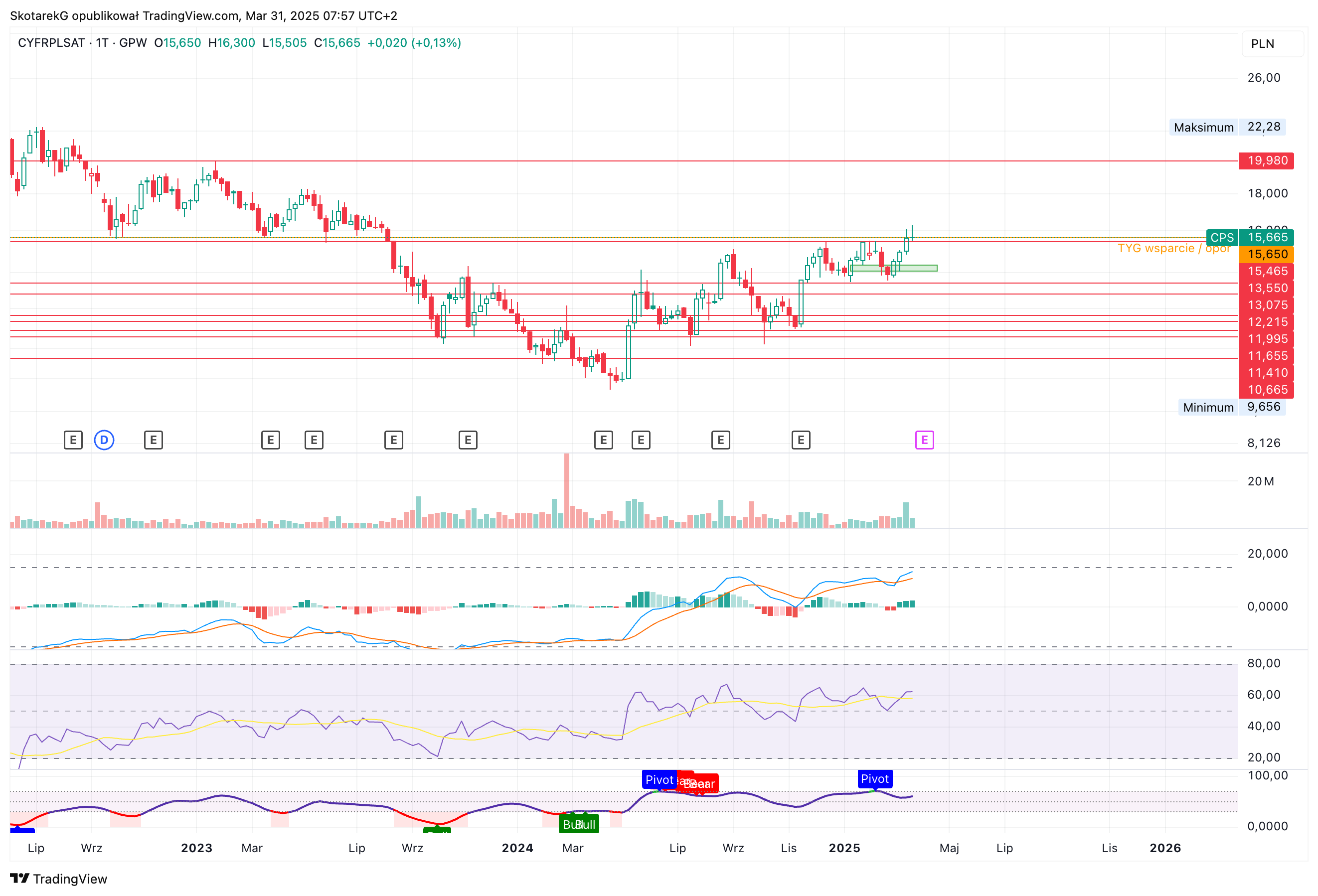Select the orange 15,650 price label
This screenshot has width=1318, height=896.
[1267, 255]
